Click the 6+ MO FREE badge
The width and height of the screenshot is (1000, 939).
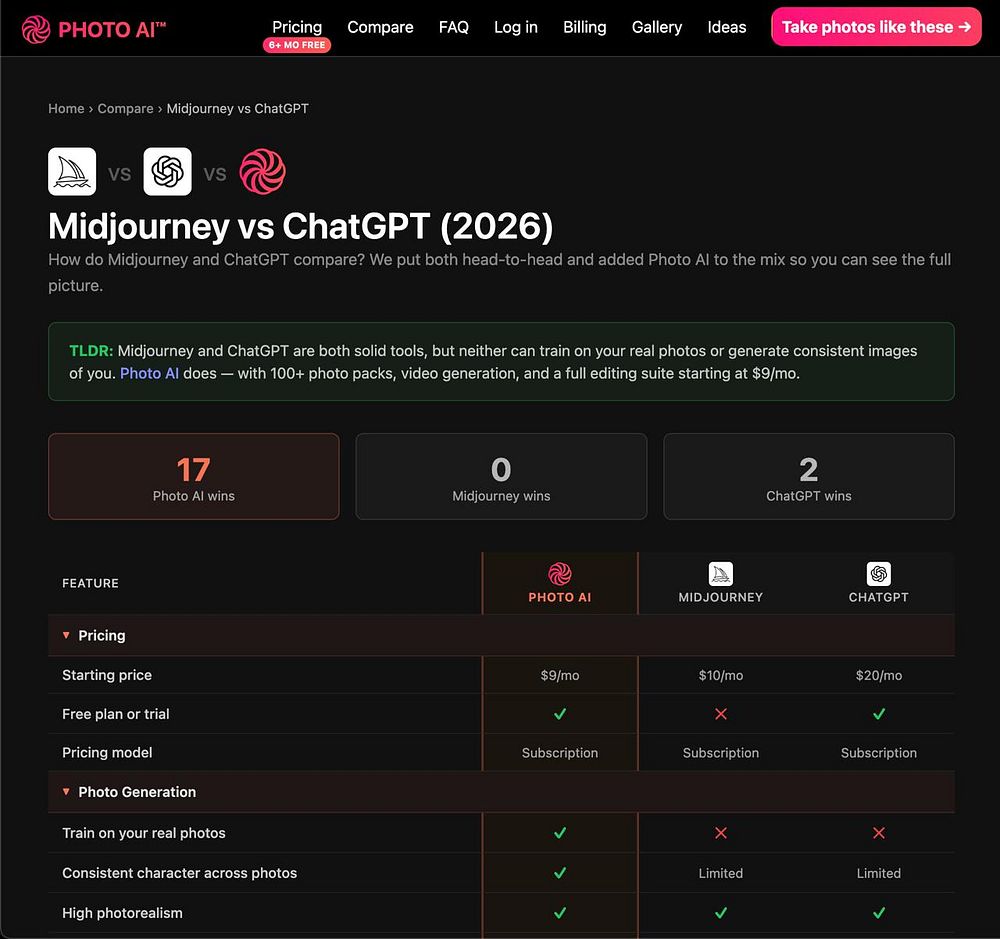[297, 45]
